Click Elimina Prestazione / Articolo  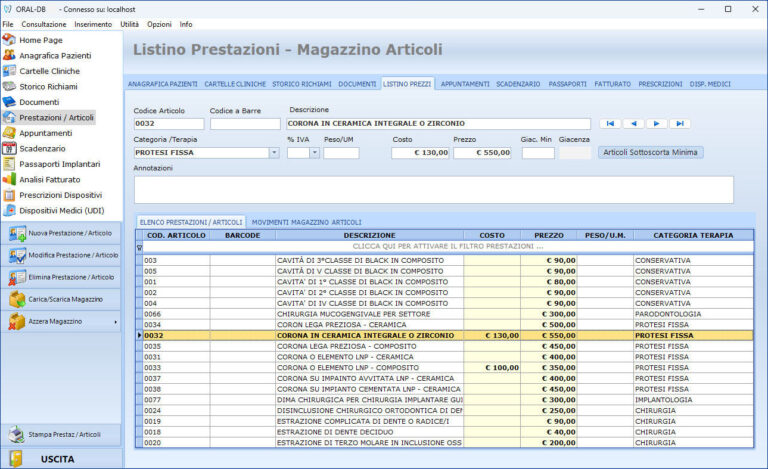pos(62,277)
